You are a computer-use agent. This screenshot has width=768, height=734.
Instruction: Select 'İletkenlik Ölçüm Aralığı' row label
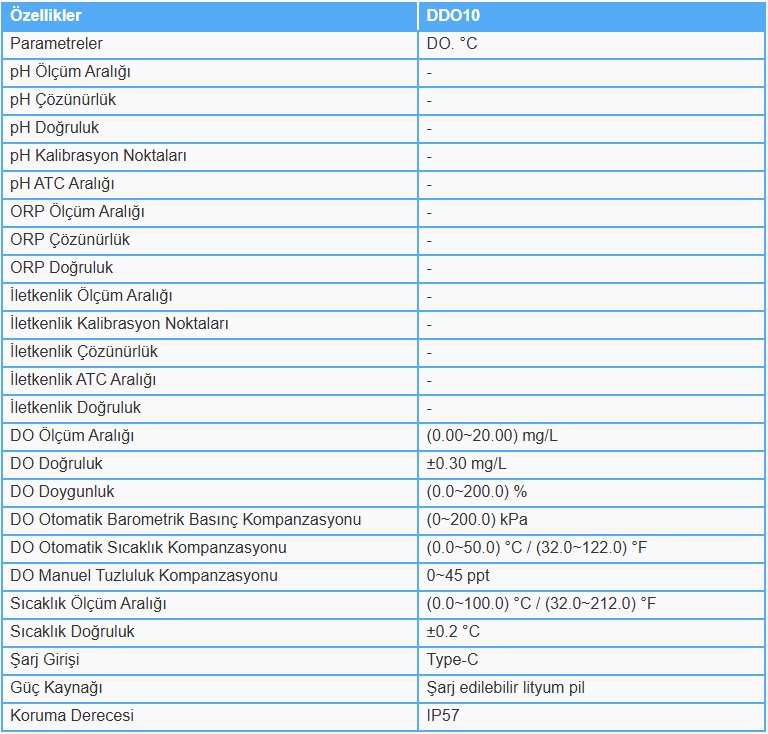[92, 296]
